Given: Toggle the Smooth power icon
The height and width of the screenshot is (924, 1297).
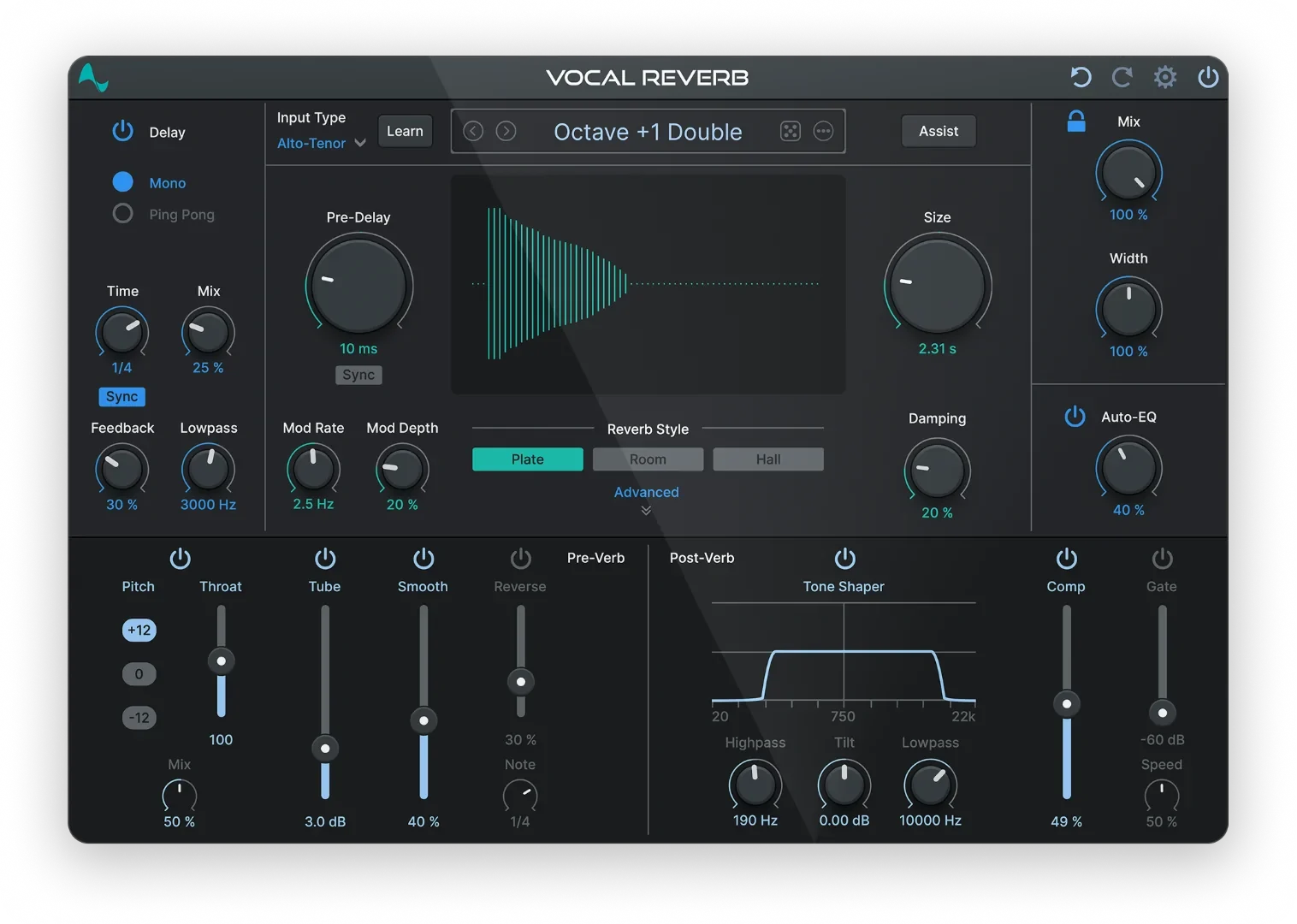Looking at the screenshot, I should (x=423, y=558).
